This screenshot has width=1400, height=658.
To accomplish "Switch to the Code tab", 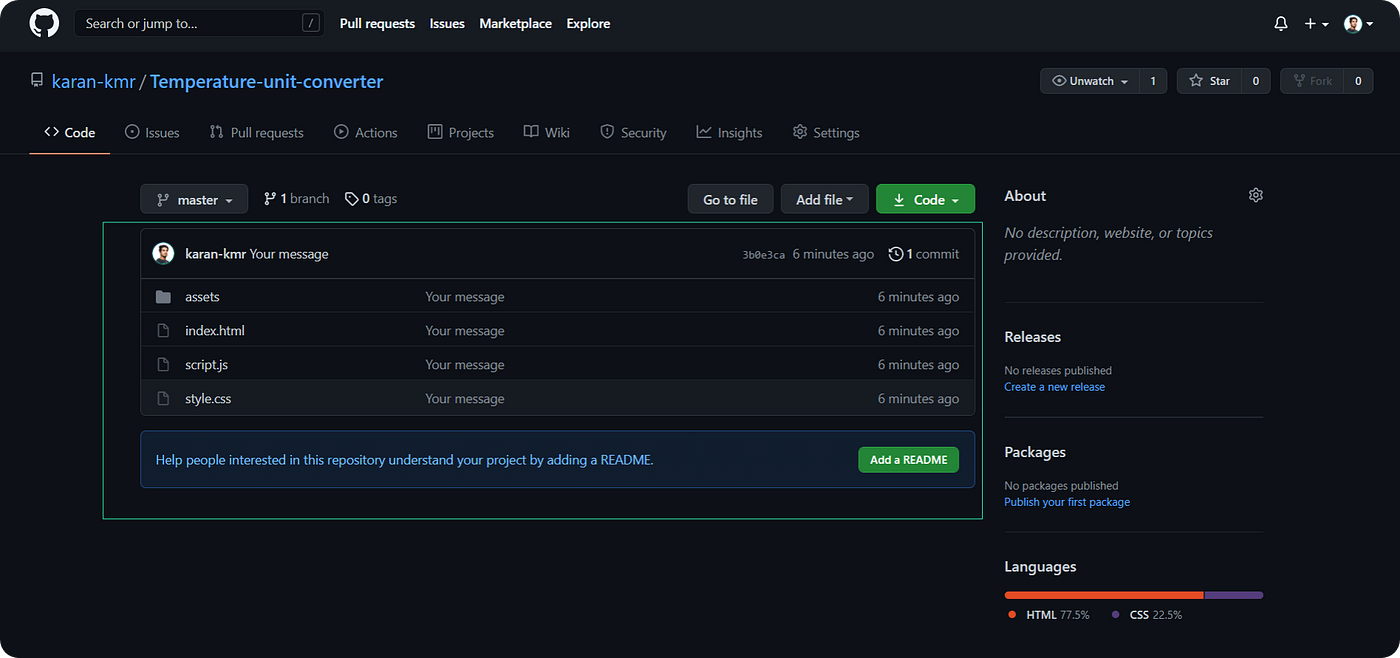I will coord(70,132).
